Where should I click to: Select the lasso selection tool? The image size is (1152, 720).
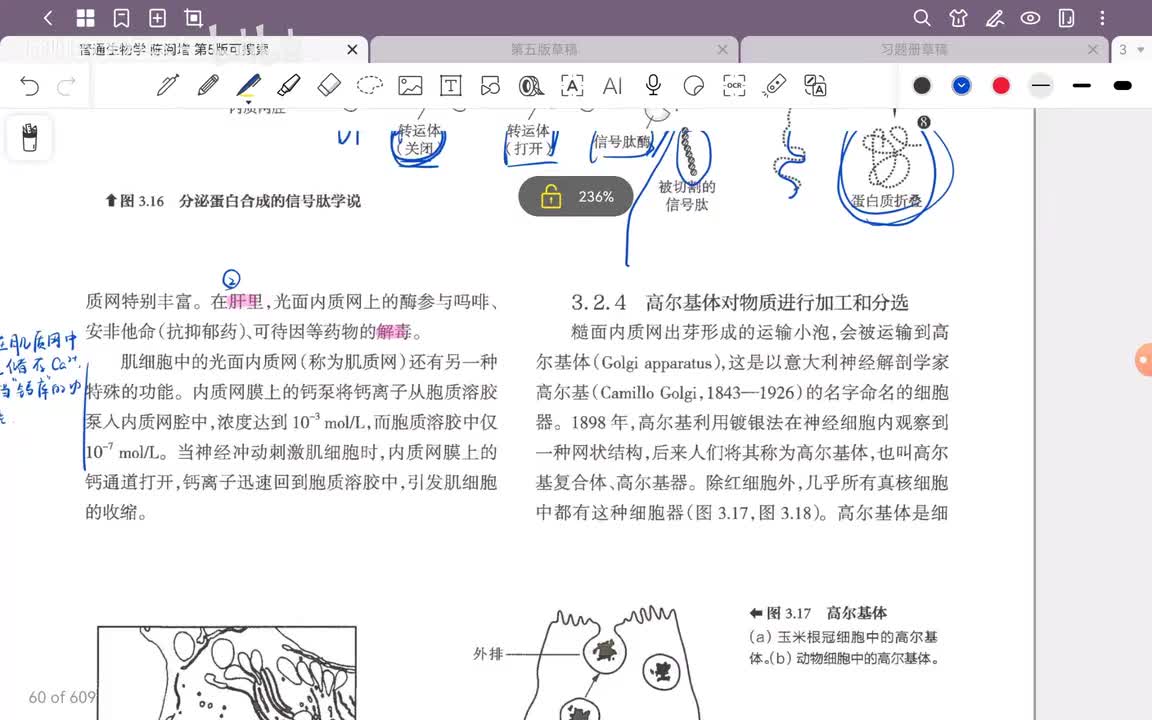point(370,85)
